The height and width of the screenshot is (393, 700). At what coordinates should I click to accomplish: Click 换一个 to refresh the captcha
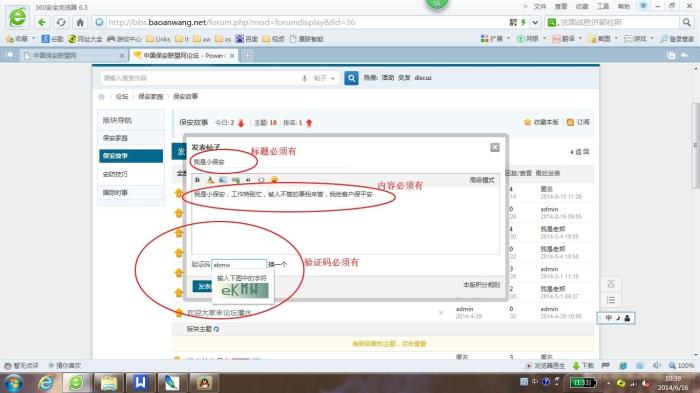coord(278,264)
